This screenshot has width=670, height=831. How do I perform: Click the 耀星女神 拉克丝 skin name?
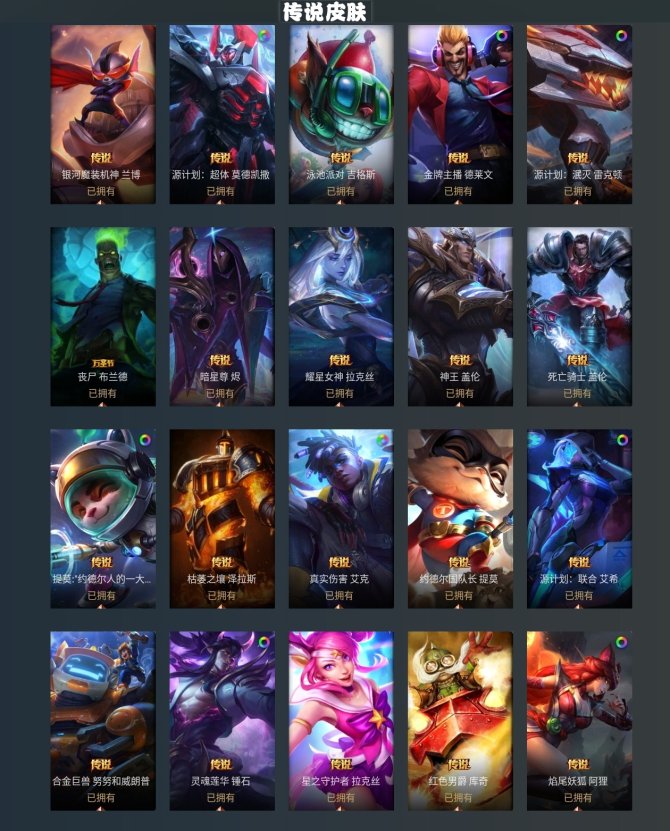[340, 377]
